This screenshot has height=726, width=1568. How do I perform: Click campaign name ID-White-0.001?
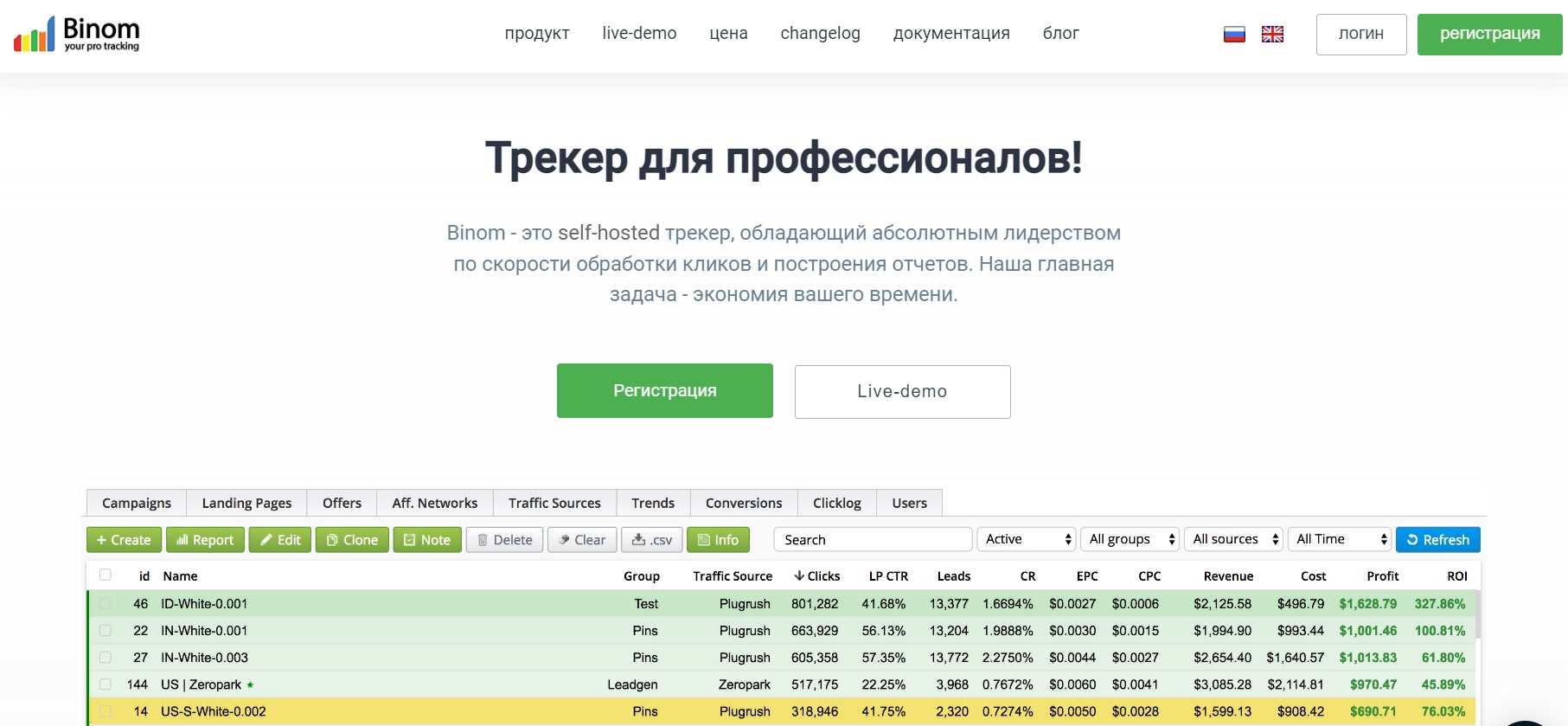204,603
